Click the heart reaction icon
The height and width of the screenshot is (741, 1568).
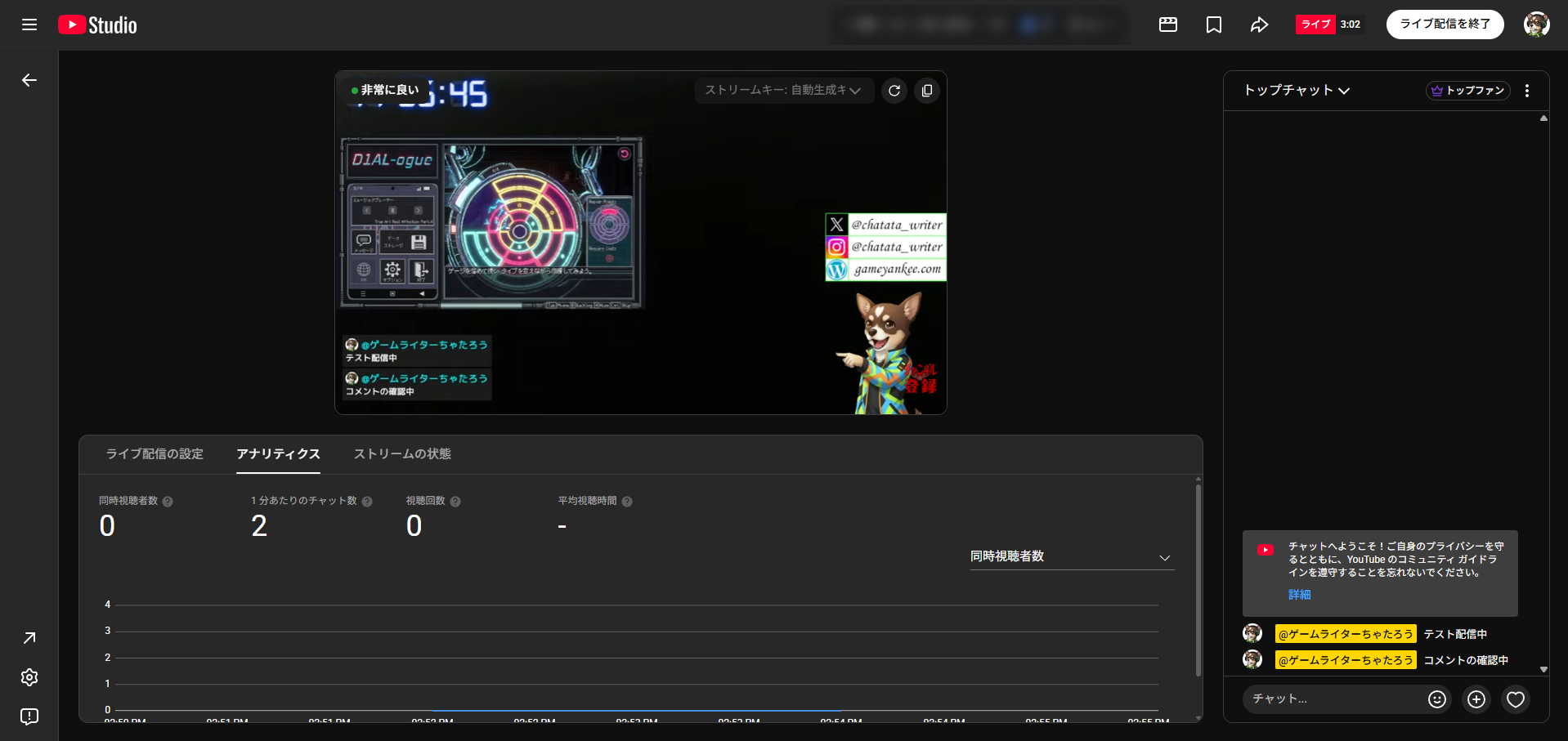1516,699
